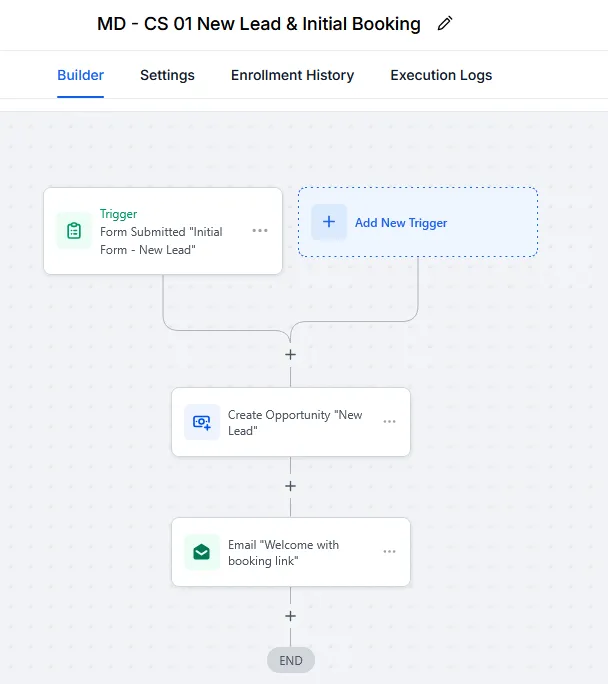Switch to the Settings tab
Screen dimensions: 608x684
coord(167,75)
